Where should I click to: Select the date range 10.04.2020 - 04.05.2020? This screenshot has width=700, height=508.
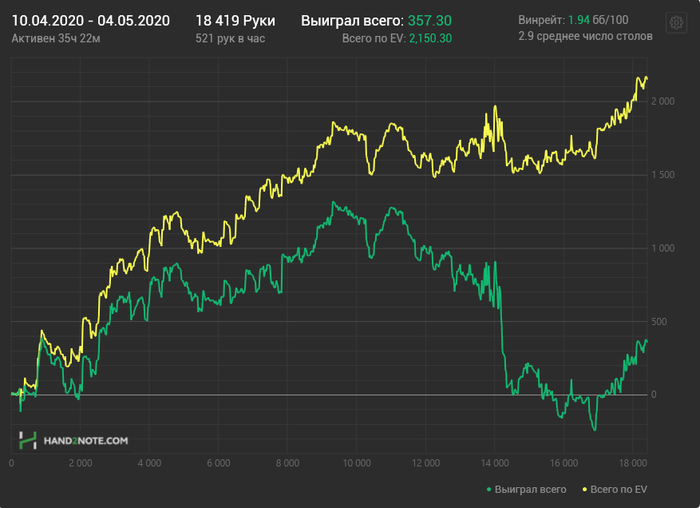coord(91,21)
